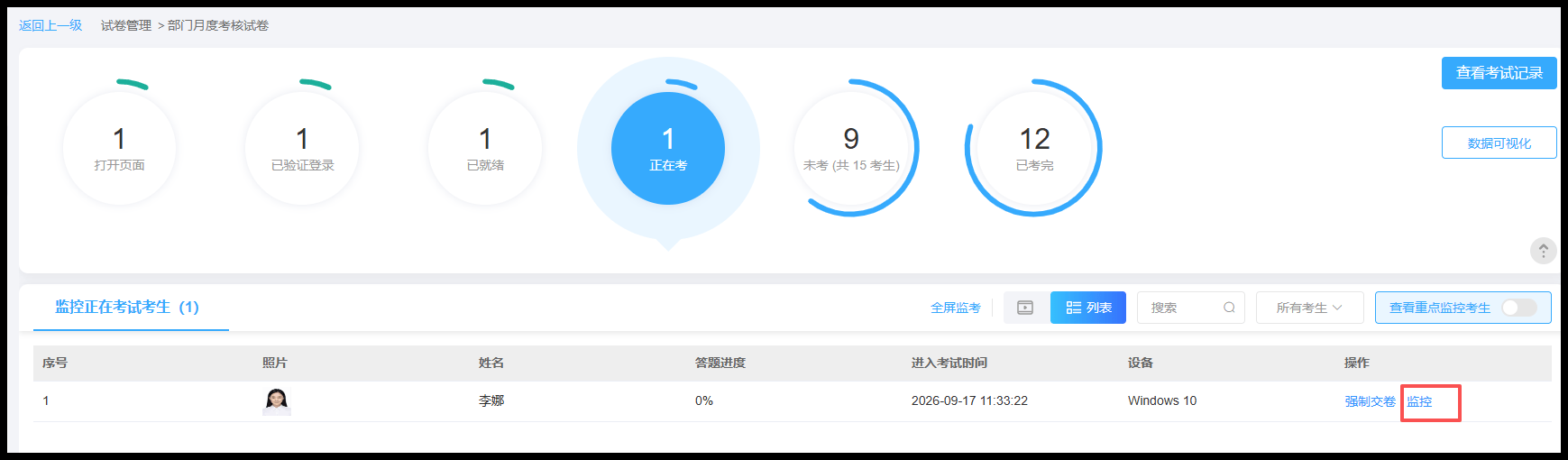This screenshot has height=460, width=1568.
Task: Open the 所有考生 dropdown
Action: [1310, 308]
